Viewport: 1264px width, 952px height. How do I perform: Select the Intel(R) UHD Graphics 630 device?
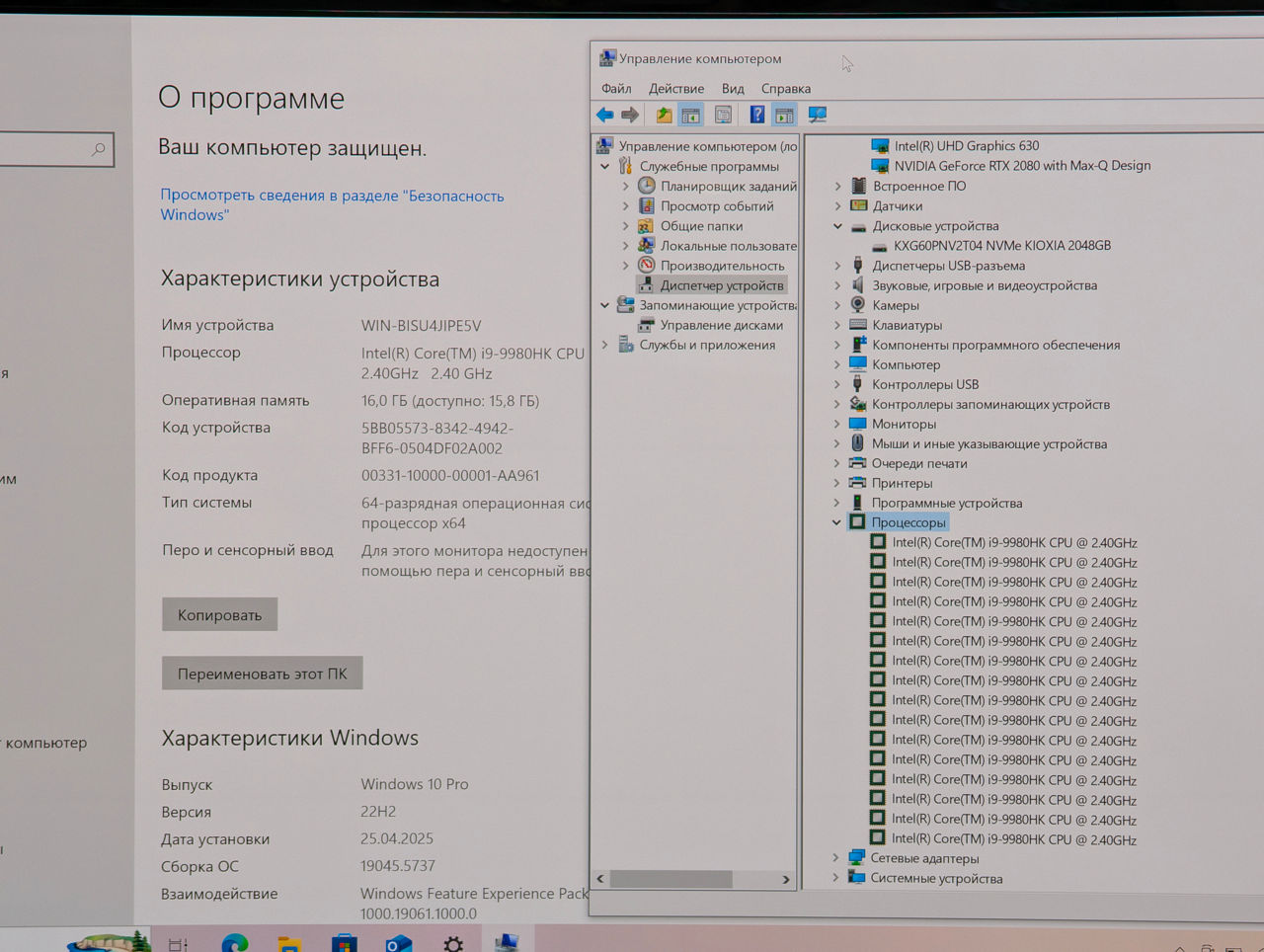[967, 145]
